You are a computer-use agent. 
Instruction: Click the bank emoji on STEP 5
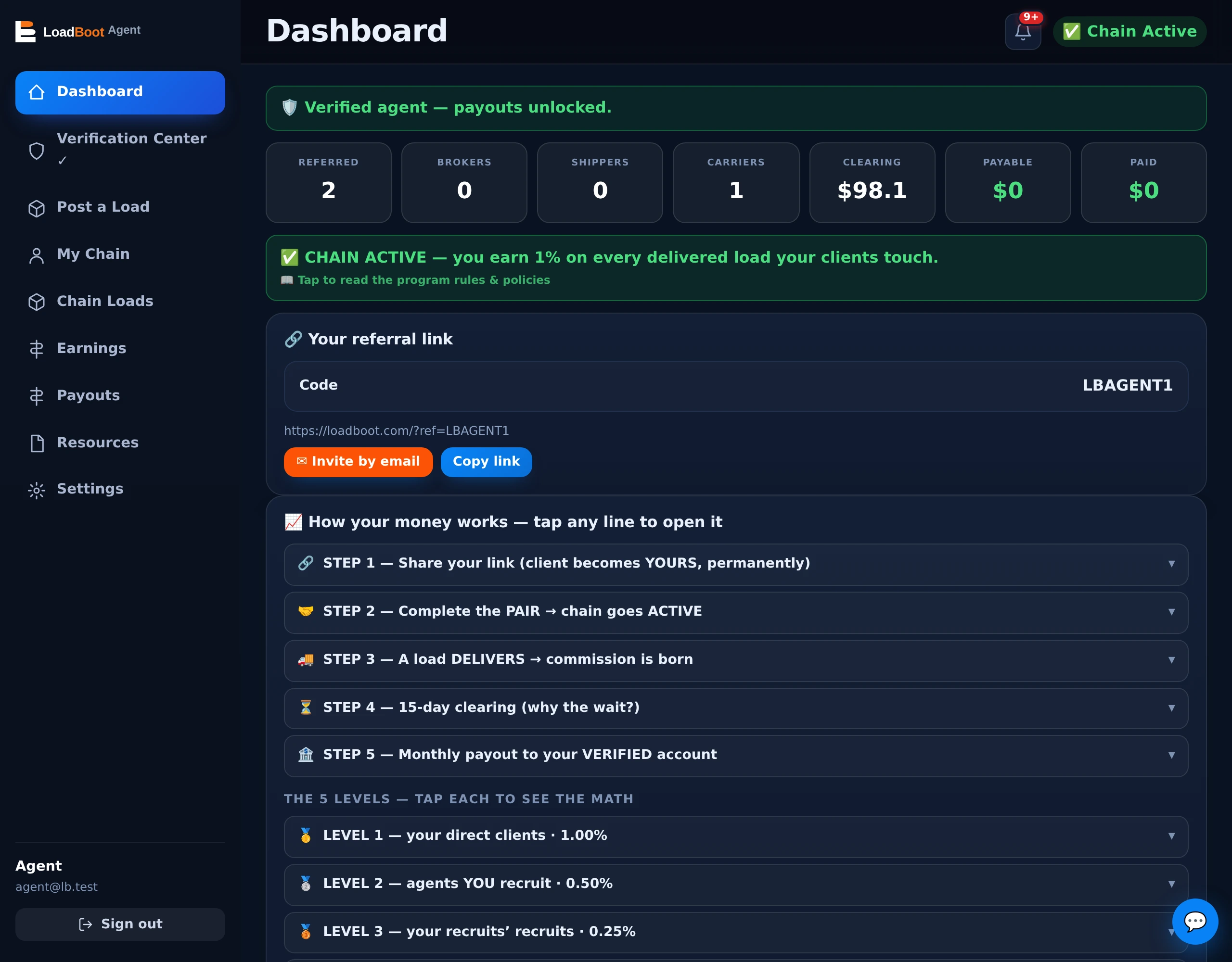(306, 755)
